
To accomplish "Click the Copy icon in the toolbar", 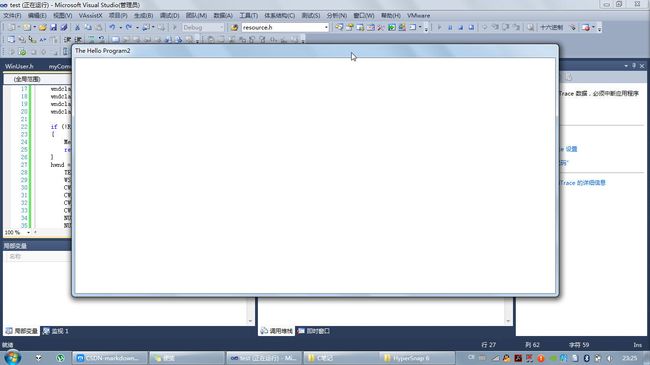I will point(88,27).
